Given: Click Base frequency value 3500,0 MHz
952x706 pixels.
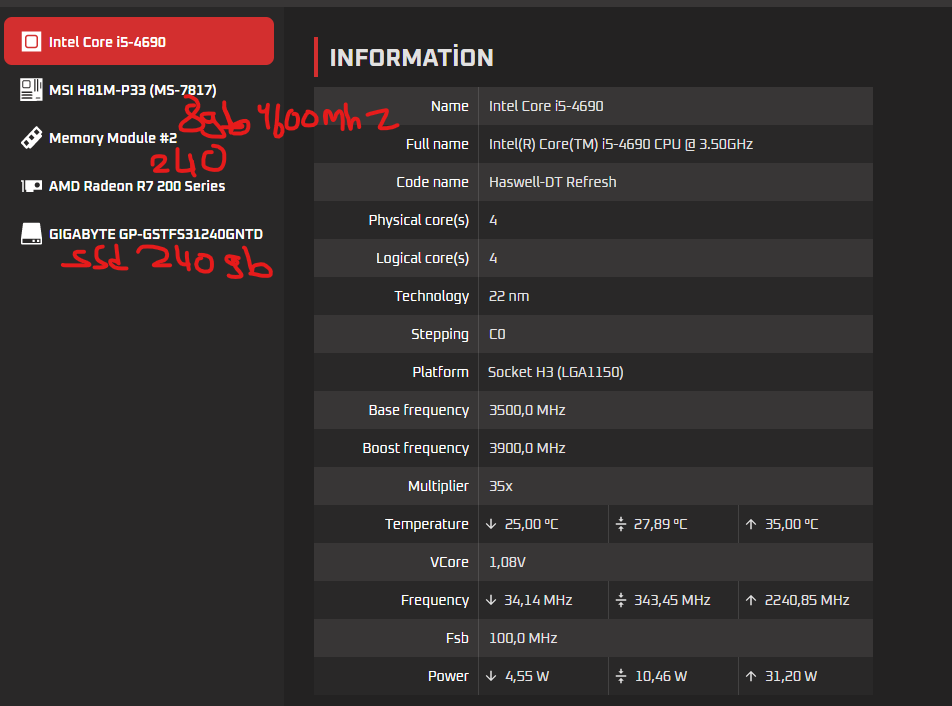Looking at the screenshot, I should (527, 410).
